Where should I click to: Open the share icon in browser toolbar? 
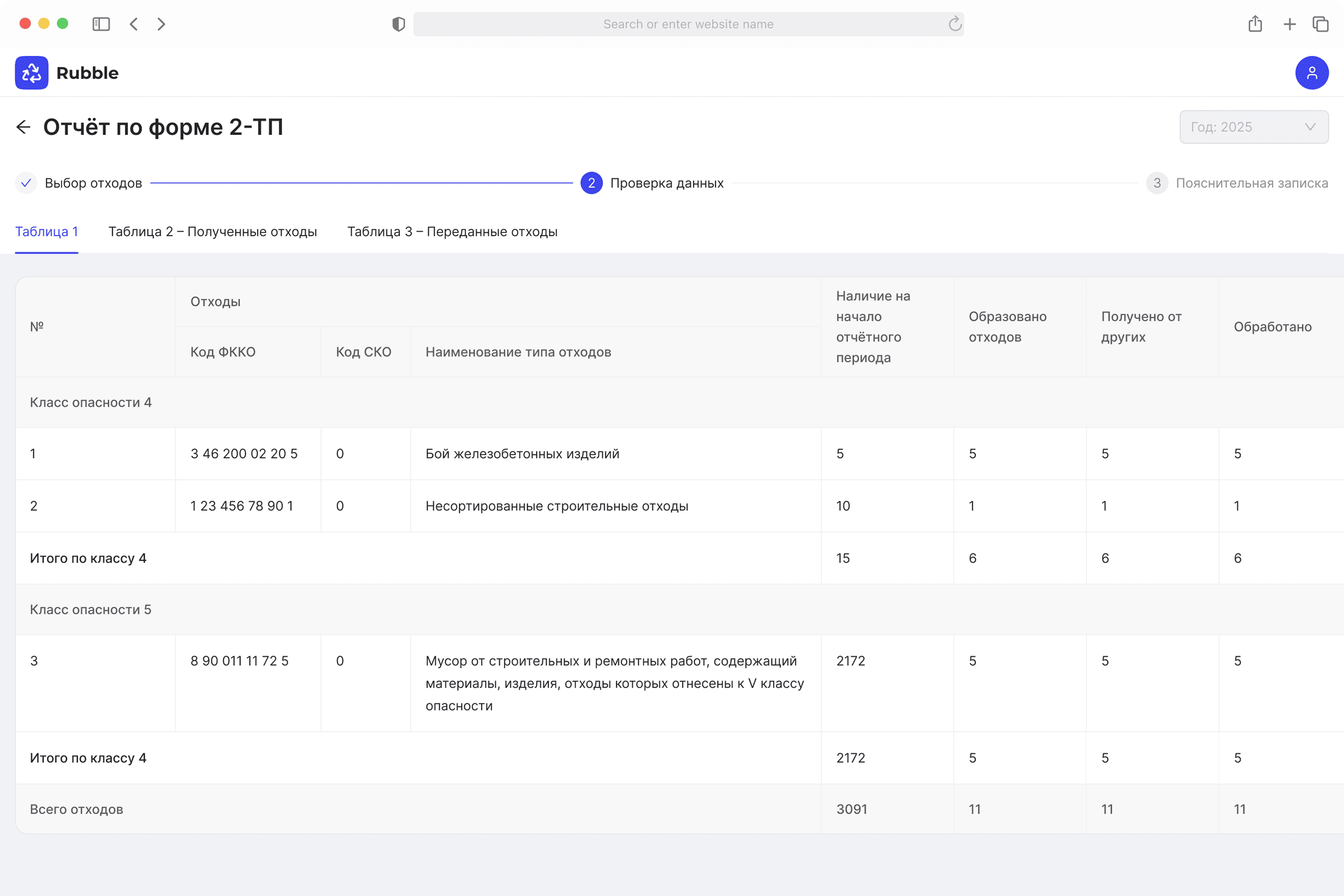(x=1255, y=24)
